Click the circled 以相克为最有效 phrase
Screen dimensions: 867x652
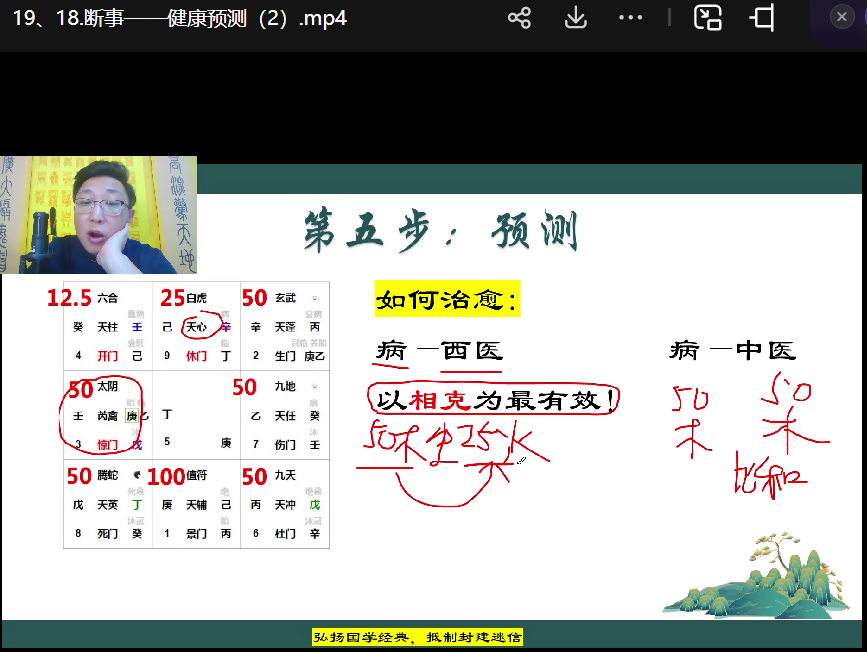pos(495,400)
